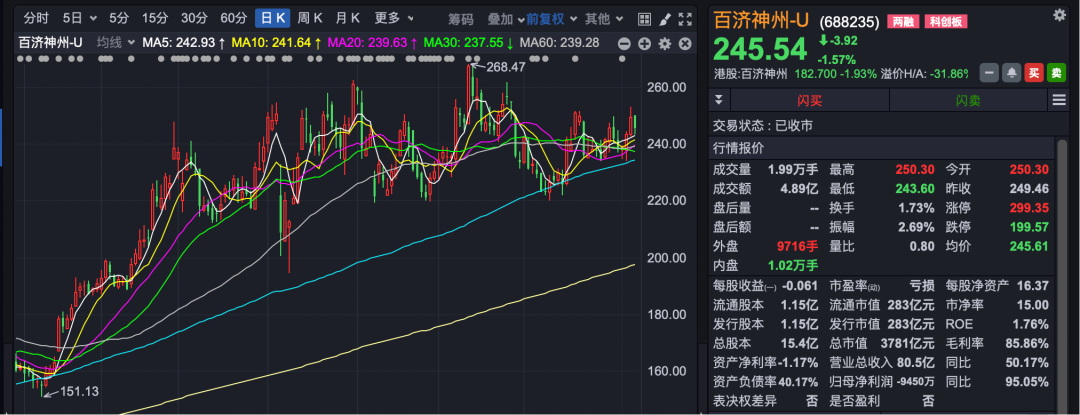Click the MA5: 242.93 legend label
Viewport: 1080px width, 415px height.
coord(184,43)
